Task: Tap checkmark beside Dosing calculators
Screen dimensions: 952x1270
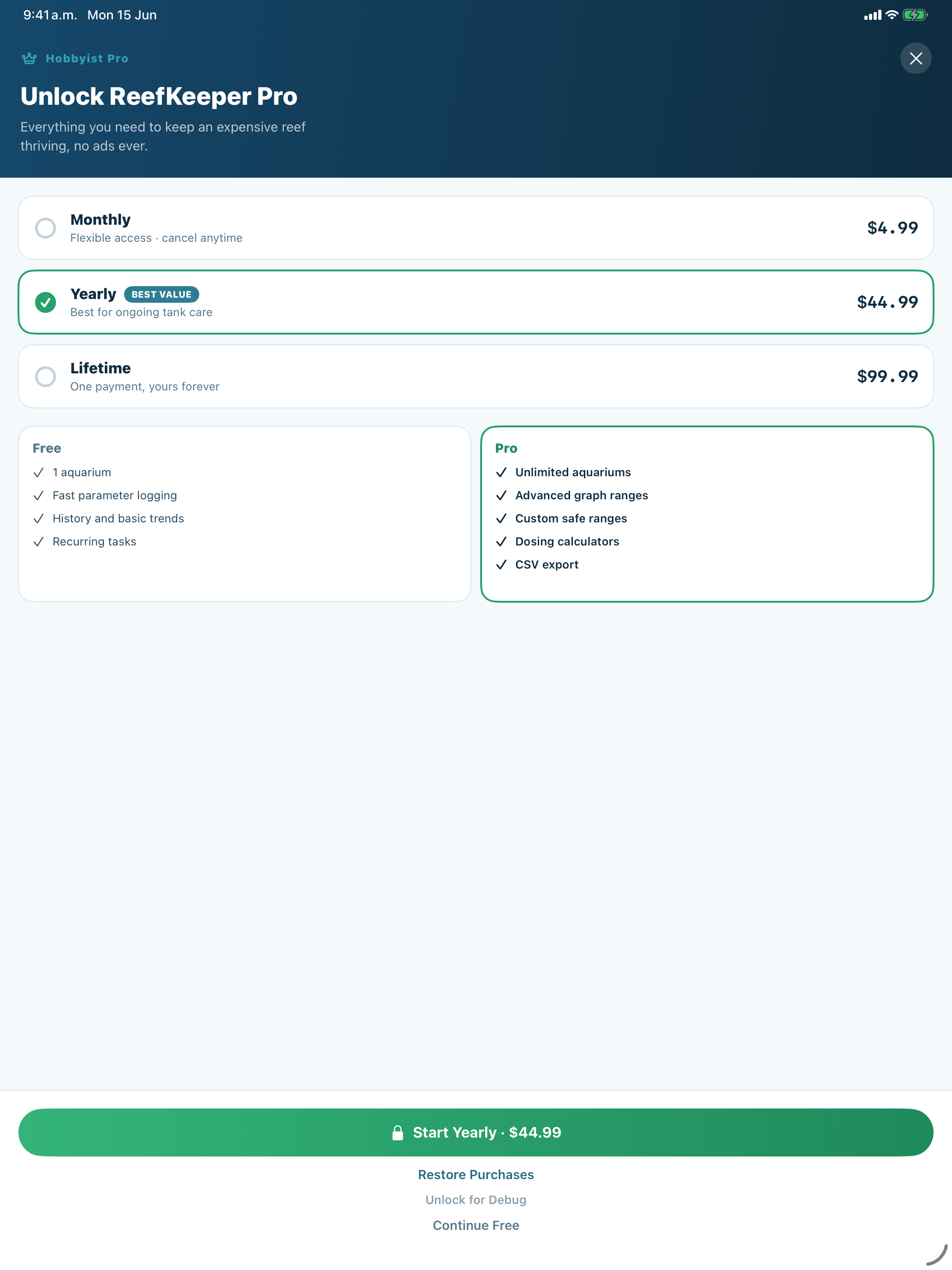Action: (x=501, y=541)
